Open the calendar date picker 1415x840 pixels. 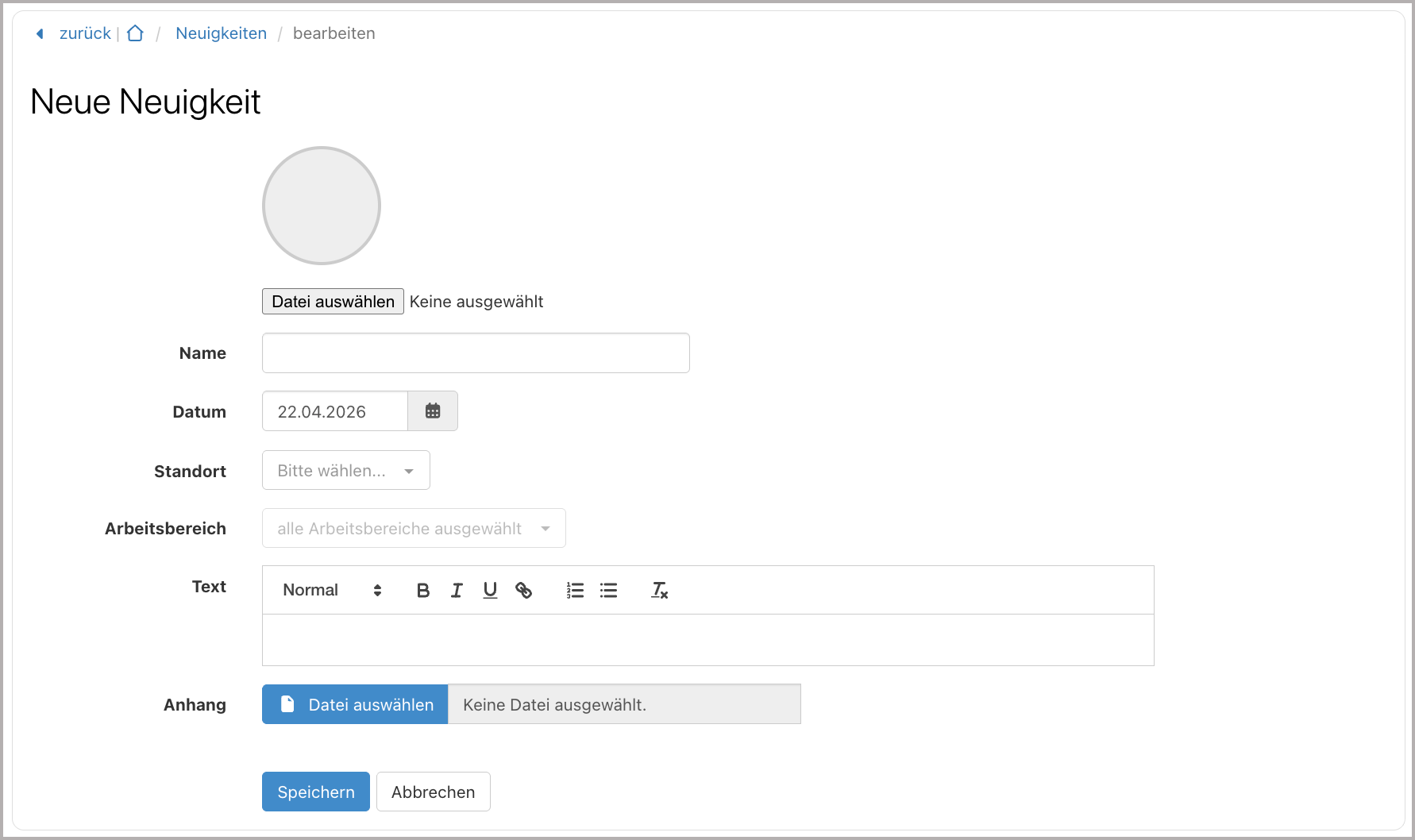pos(433,411)
